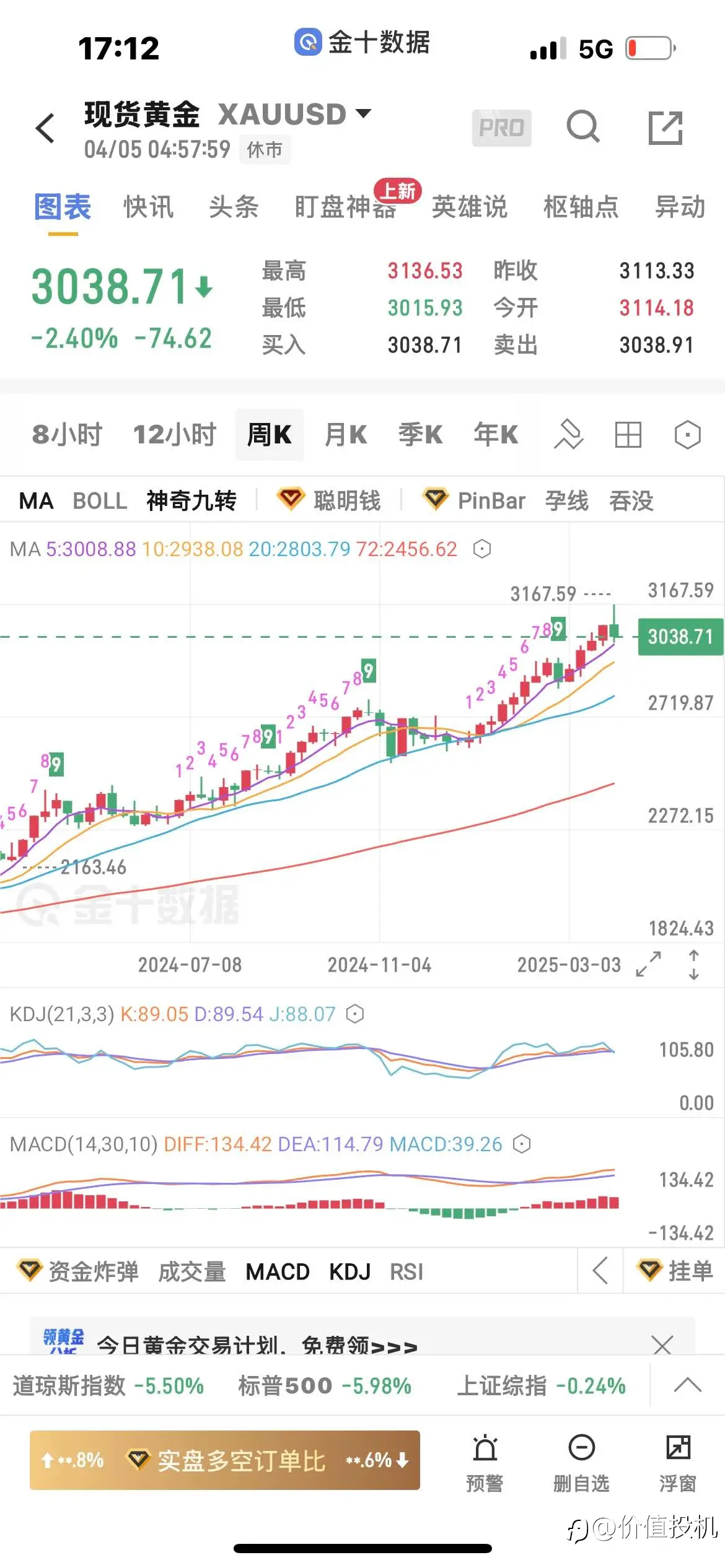Tap the 休市 market status badge
The height and width of the screenshot is (1568, 725).
point(265,149)
